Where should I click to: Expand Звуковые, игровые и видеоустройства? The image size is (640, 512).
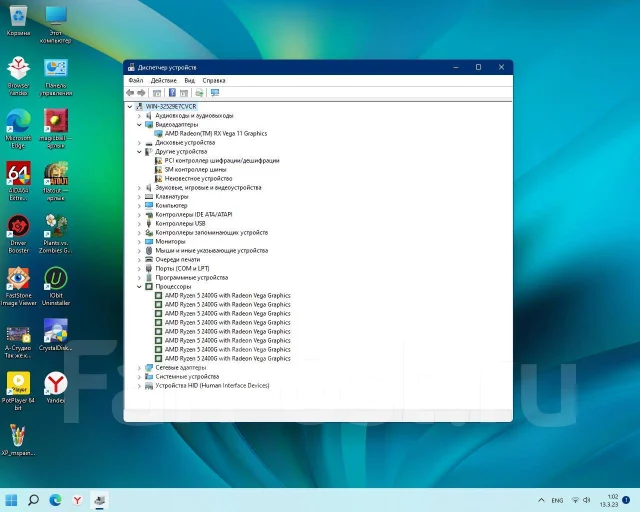(139, 188)
